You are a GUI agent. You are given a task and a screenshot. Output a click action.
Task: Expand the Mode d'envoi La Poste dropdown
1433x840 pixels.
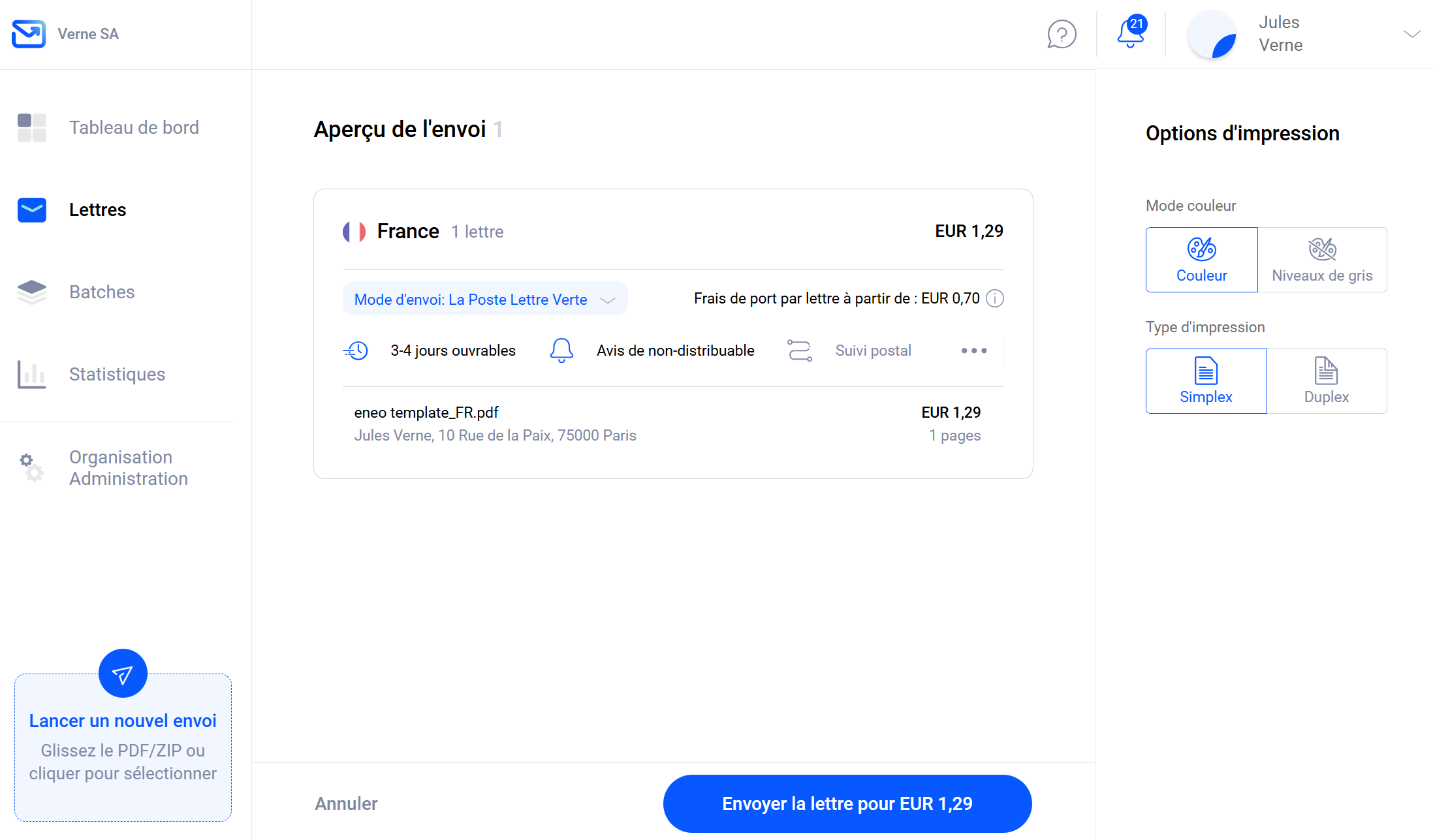pyautogui.click(x=484, y=300)
